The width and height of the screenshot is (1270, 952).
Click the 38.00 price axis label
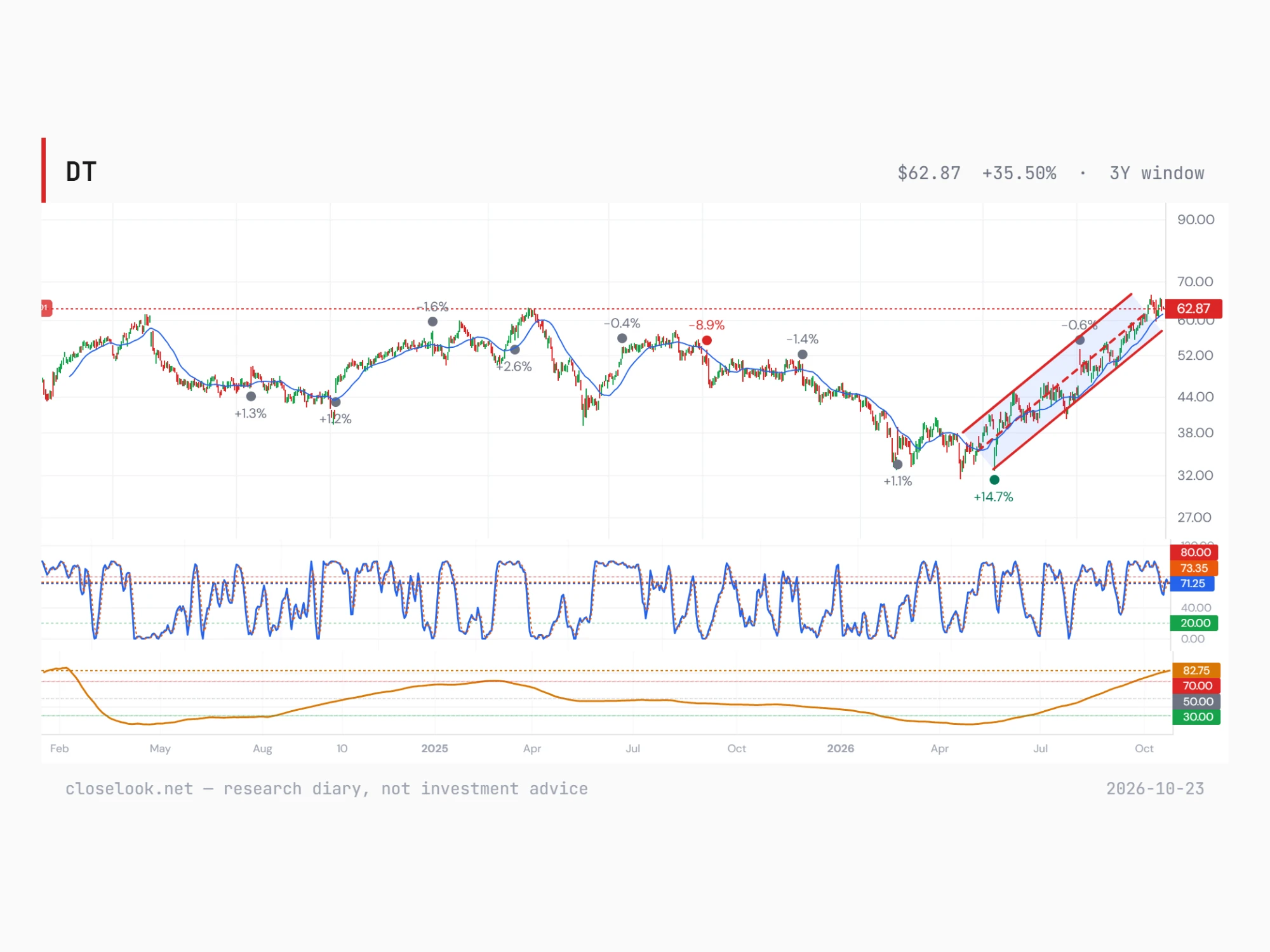(1195, 433)
